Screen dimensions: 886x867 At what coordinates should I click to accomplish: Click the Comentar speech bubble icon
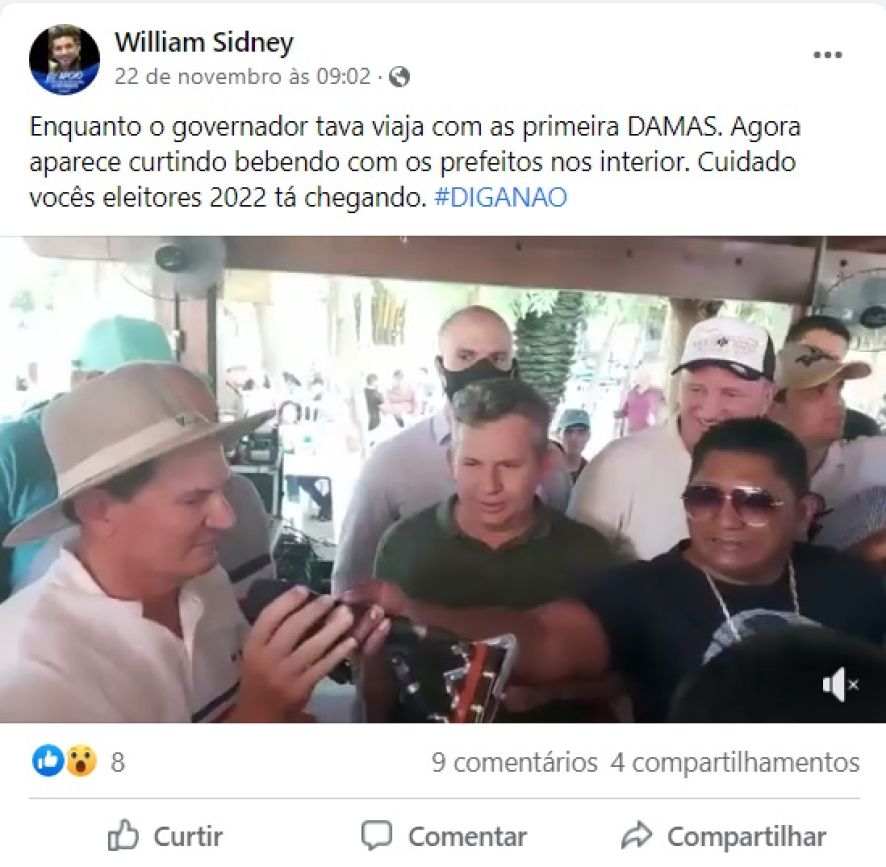376,835
